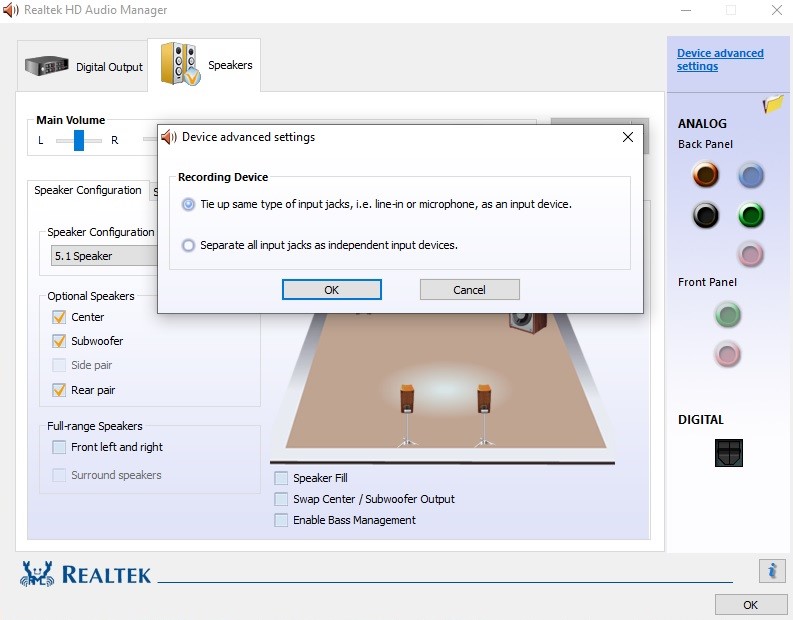Click the orange back panel audio jack
Viewport: 793px width, 620px height.
[x=706, y=174]
